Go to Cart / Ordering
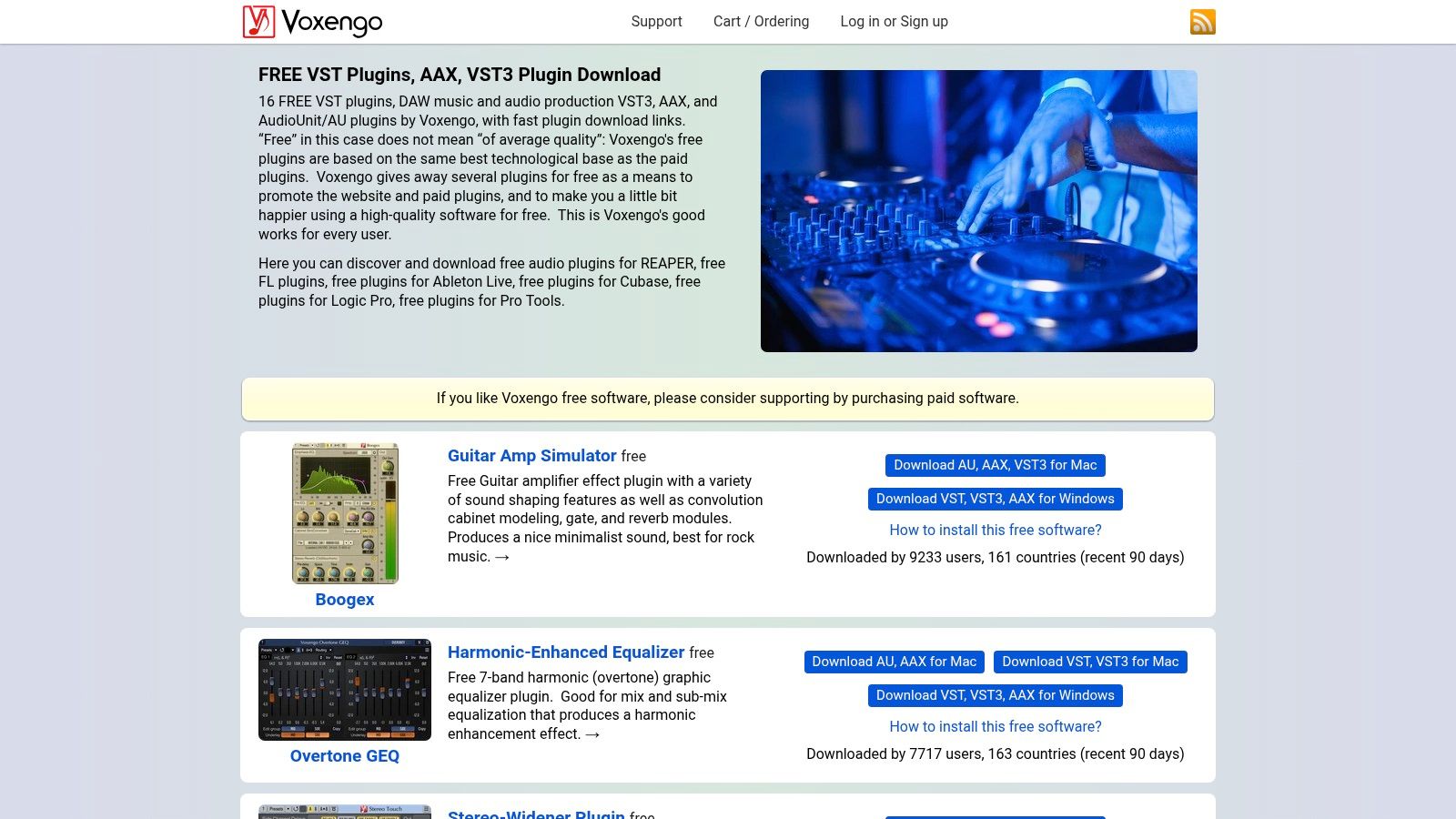This screenshot has width=1456, height=819. click(x=761, y=22)
